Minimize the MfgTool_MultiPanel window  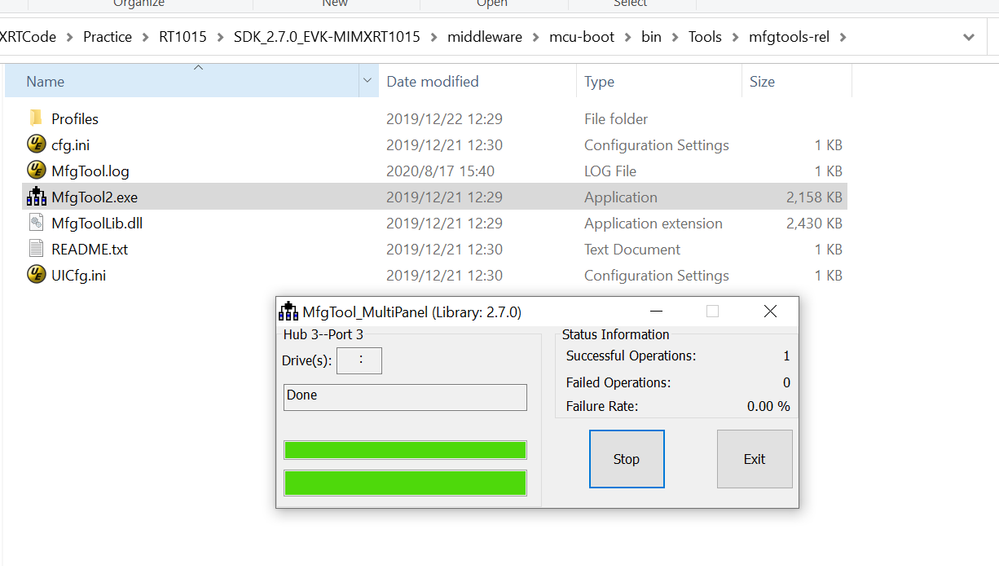click(656, 311)
